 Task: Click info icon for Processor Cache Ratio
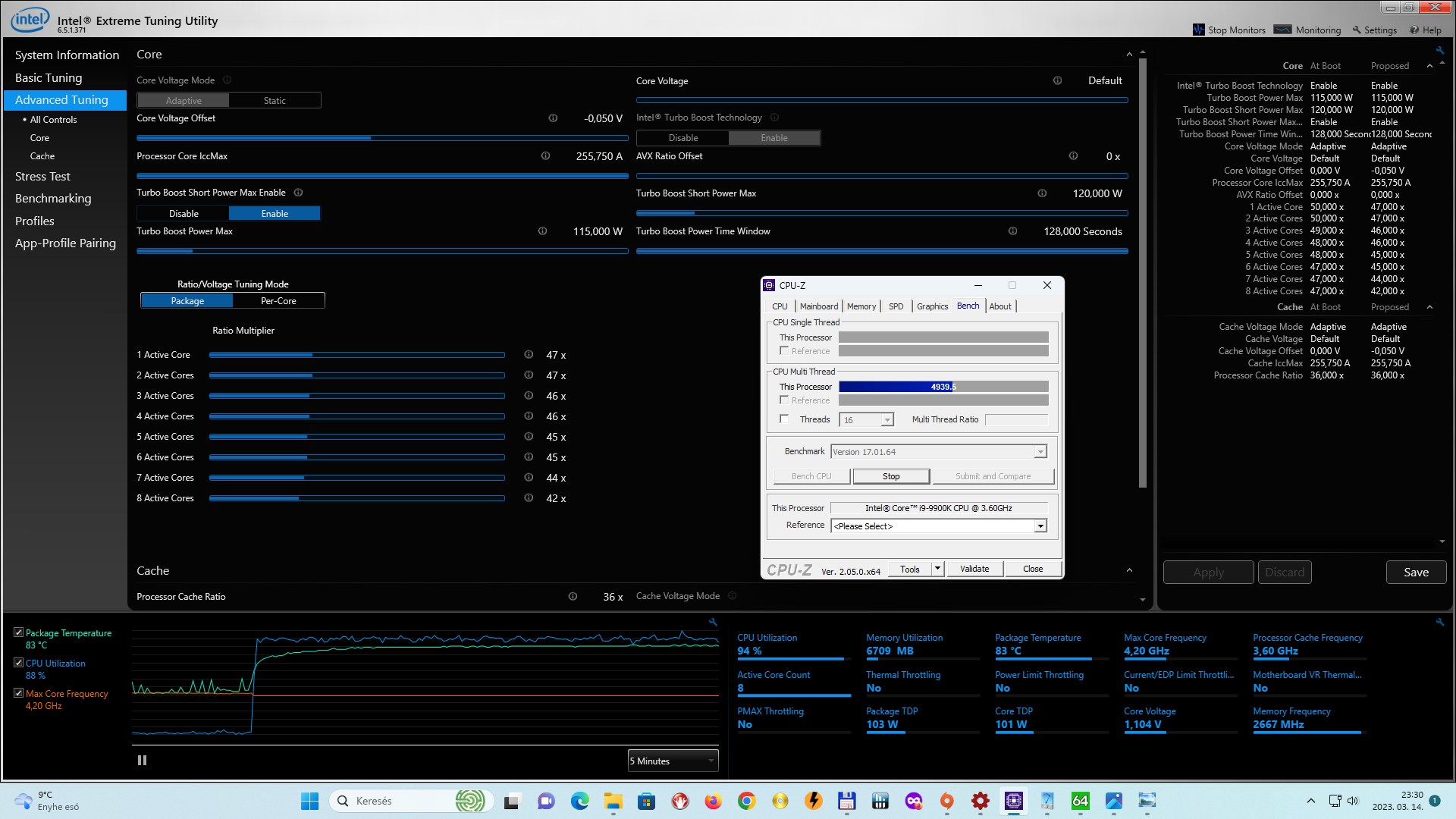573,597
